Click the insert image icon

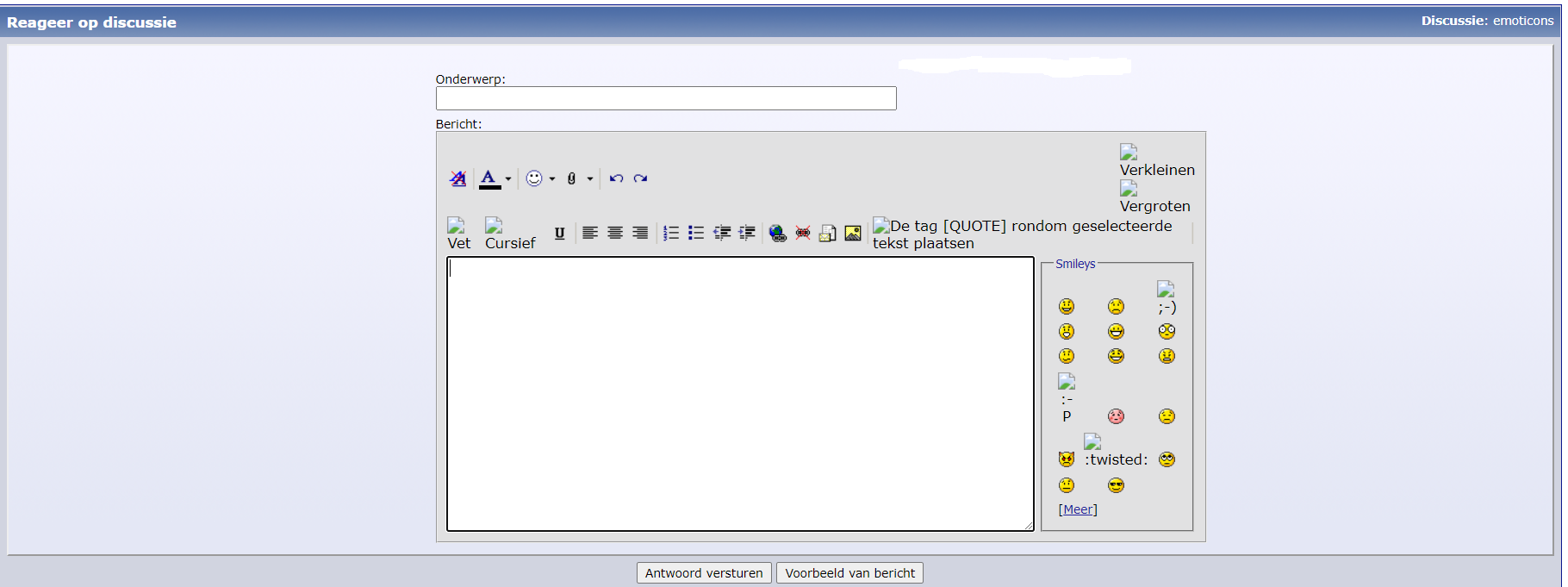coord(853,233)
